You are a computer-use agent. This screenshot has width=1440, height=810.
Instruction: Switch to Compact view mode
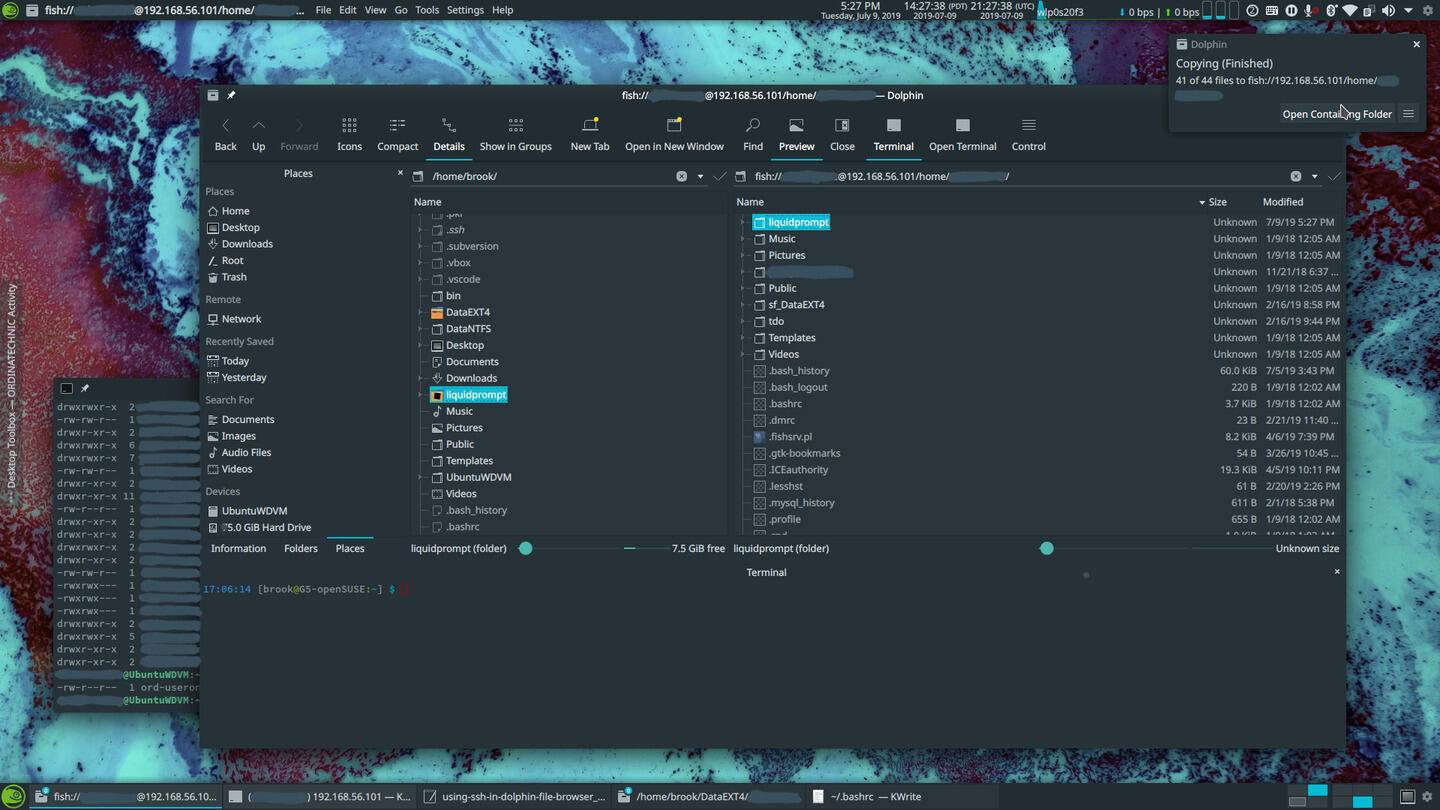tap(397, 134)
